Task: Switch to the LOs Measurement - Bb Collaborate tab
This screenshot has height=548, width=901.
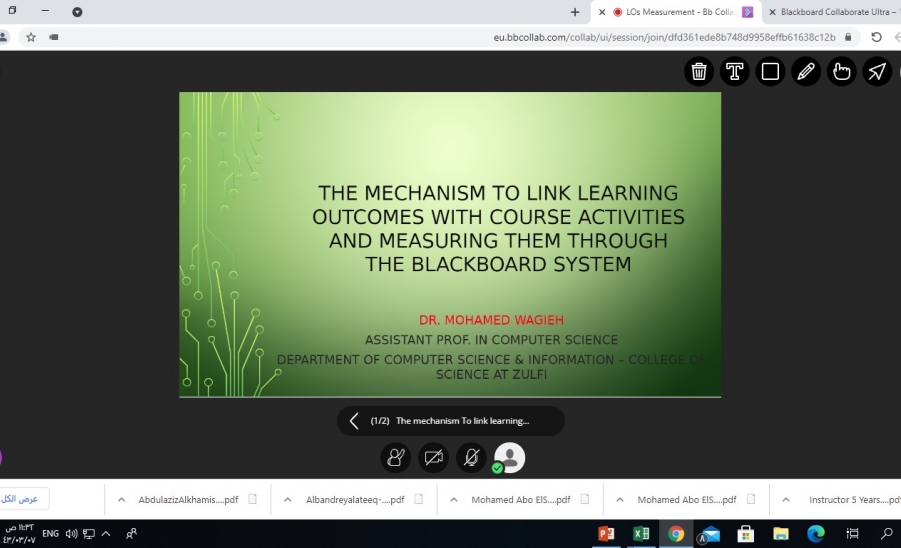Action: [x=678, y=12]
